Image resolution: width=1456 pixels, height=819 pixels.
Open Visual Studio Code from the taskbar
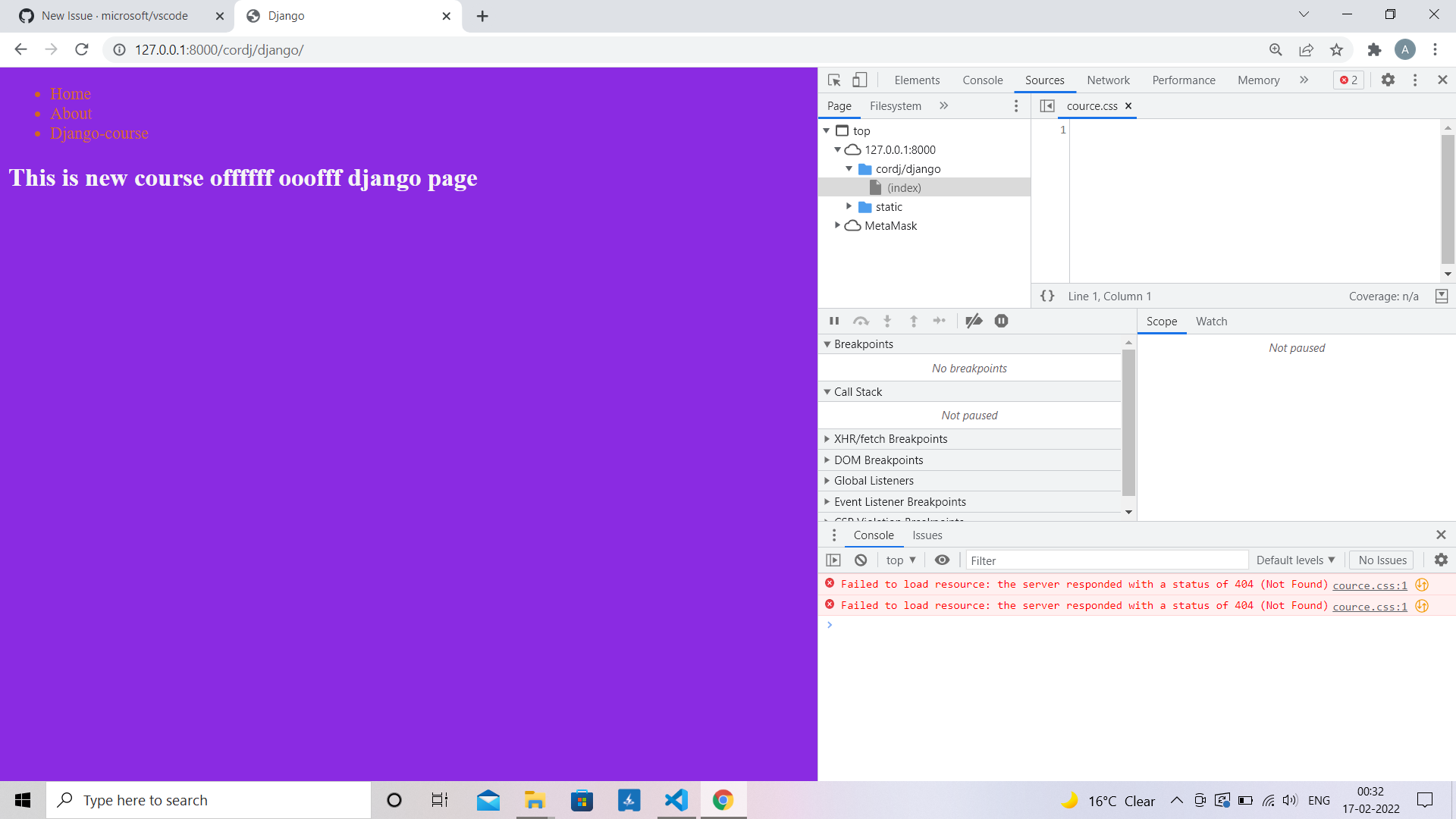675,800
